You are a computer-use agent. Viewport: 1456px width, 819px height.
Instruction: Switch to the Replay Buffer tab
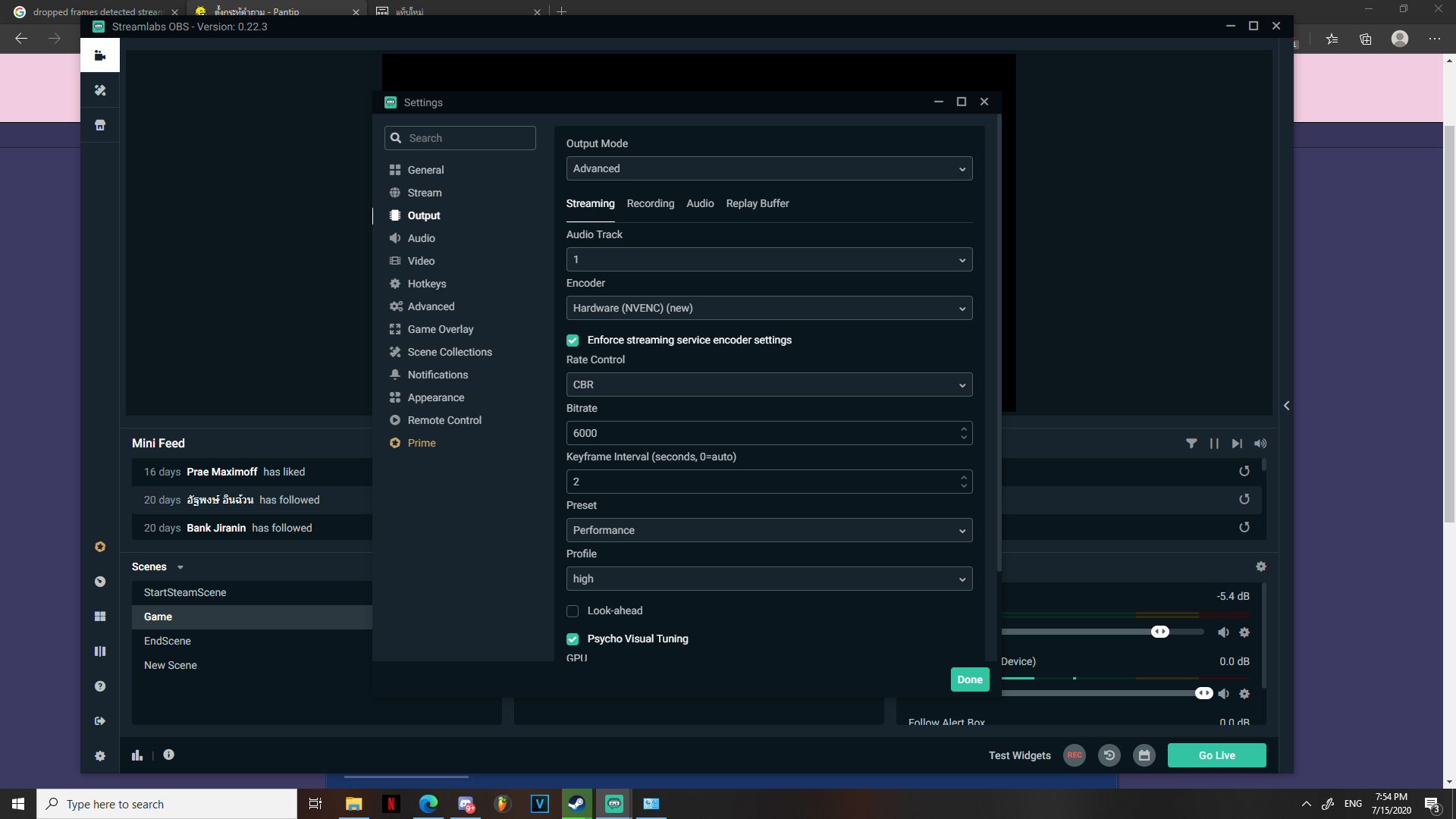tap(757, 203)
